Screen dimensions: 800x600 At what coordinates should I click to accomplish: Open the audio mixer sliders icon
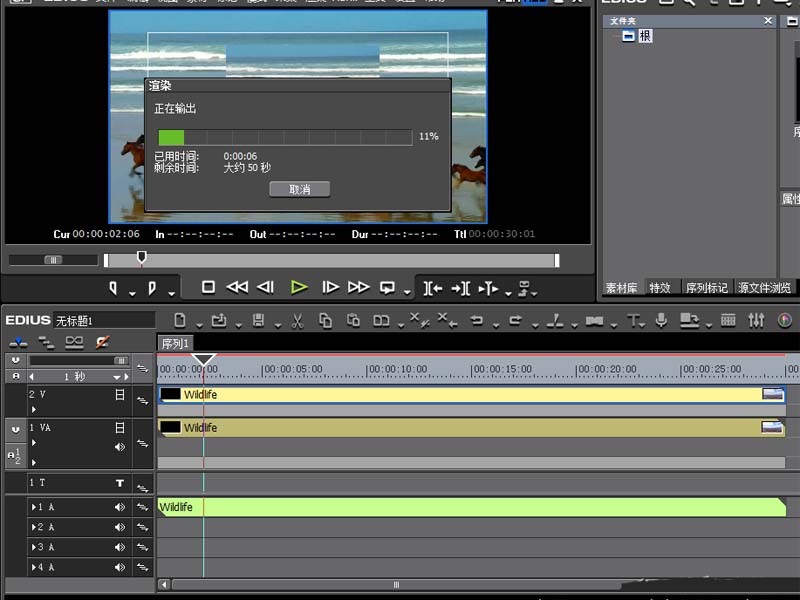coord(756,321)
